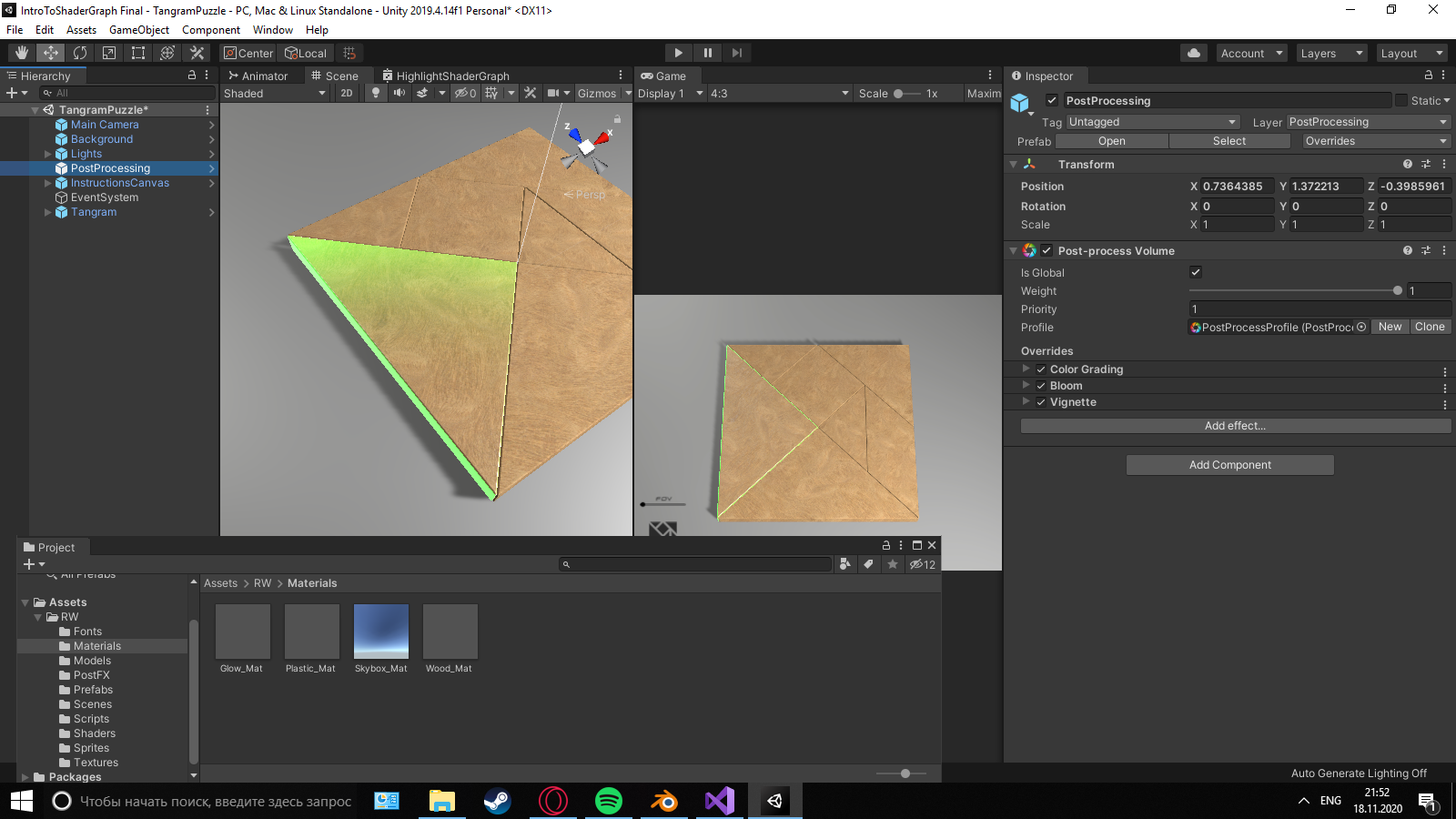Image resolution: width=1456 pixels, height=819 pixels.
Task: Step one frame forward
Action: pos(737,53)
